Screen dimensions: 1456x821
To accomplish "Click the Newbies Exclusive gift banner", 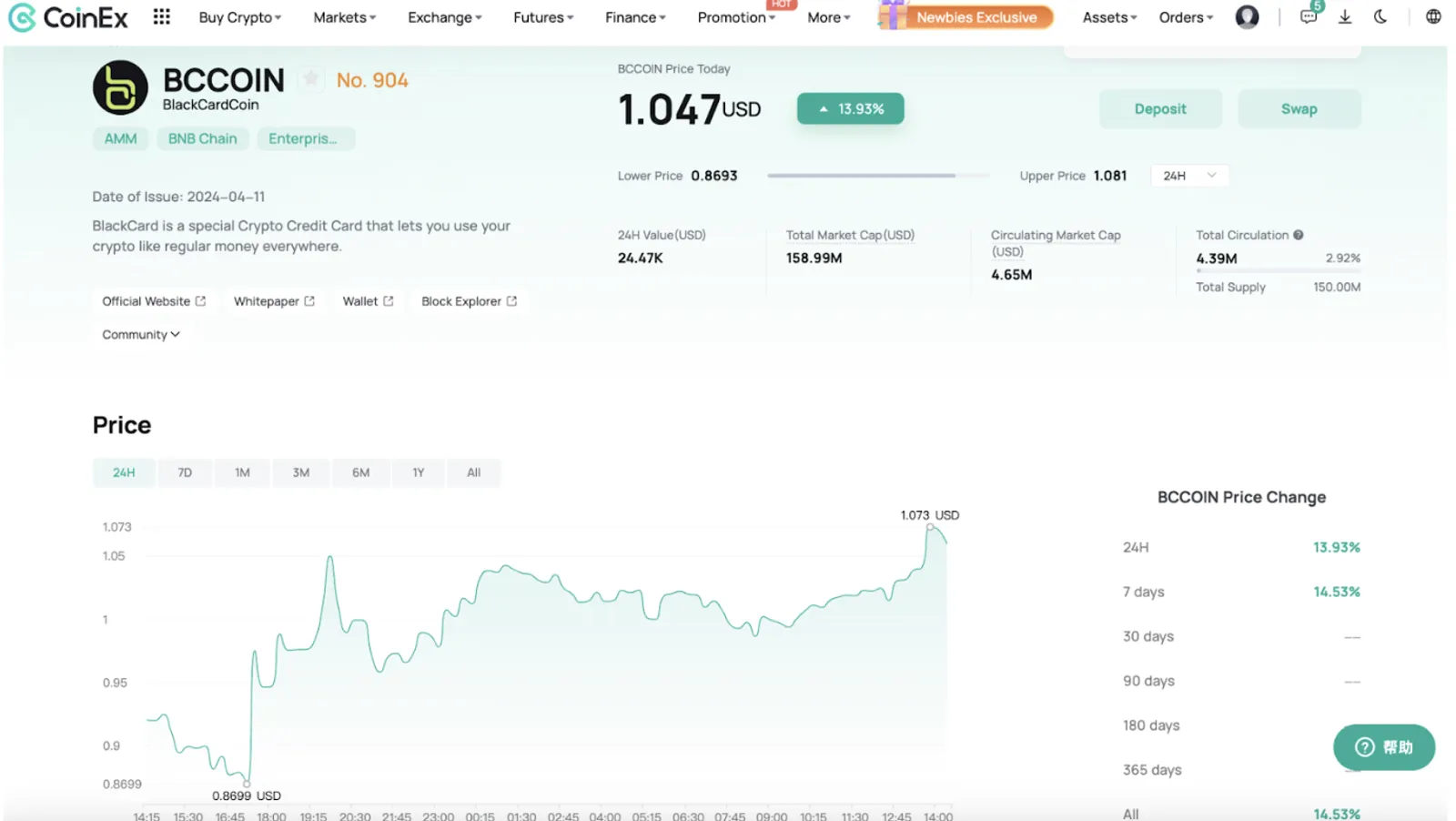I will click(x=966, y=16).
